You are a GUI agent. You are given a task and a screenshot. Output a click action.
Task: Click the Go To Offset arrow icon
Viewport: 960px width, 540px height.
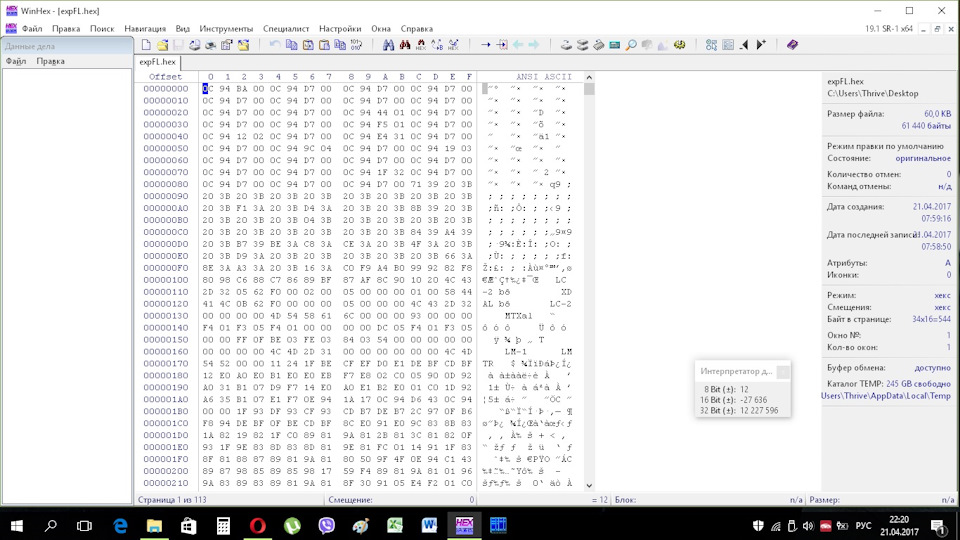pos(486,45)
